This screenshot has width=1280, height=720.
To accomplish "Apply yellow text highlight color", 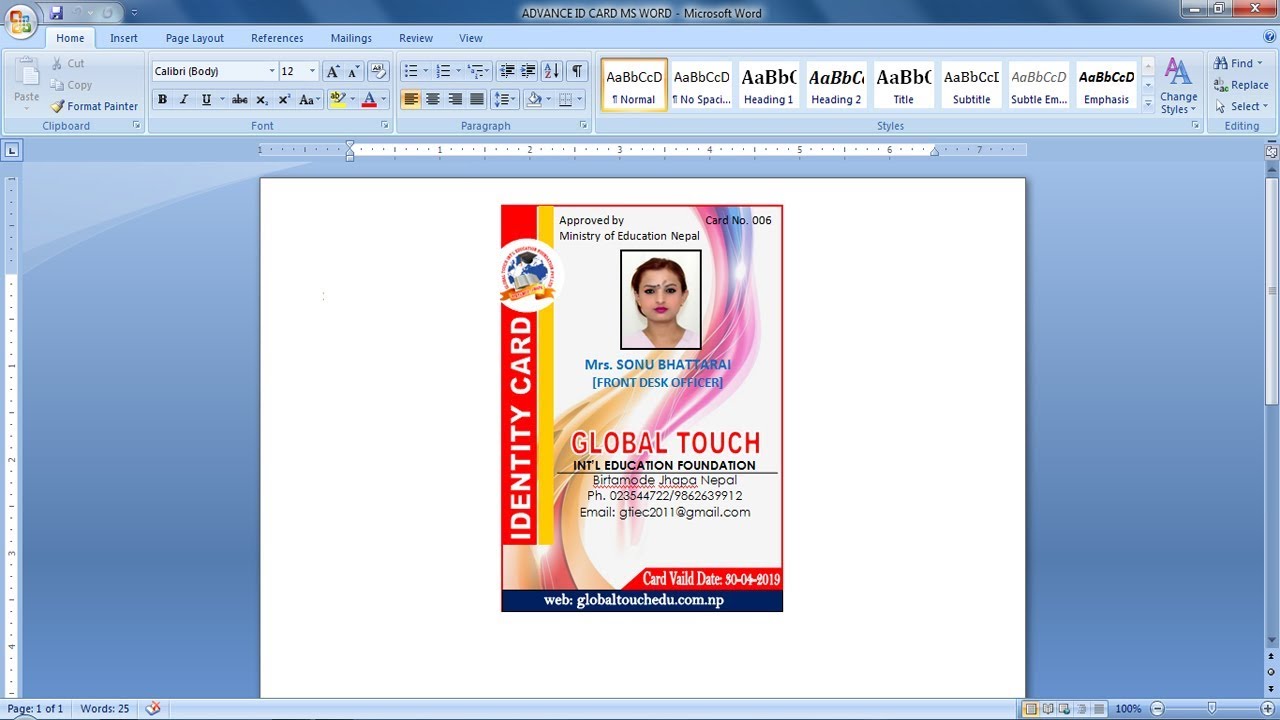I will coord(337,99).
